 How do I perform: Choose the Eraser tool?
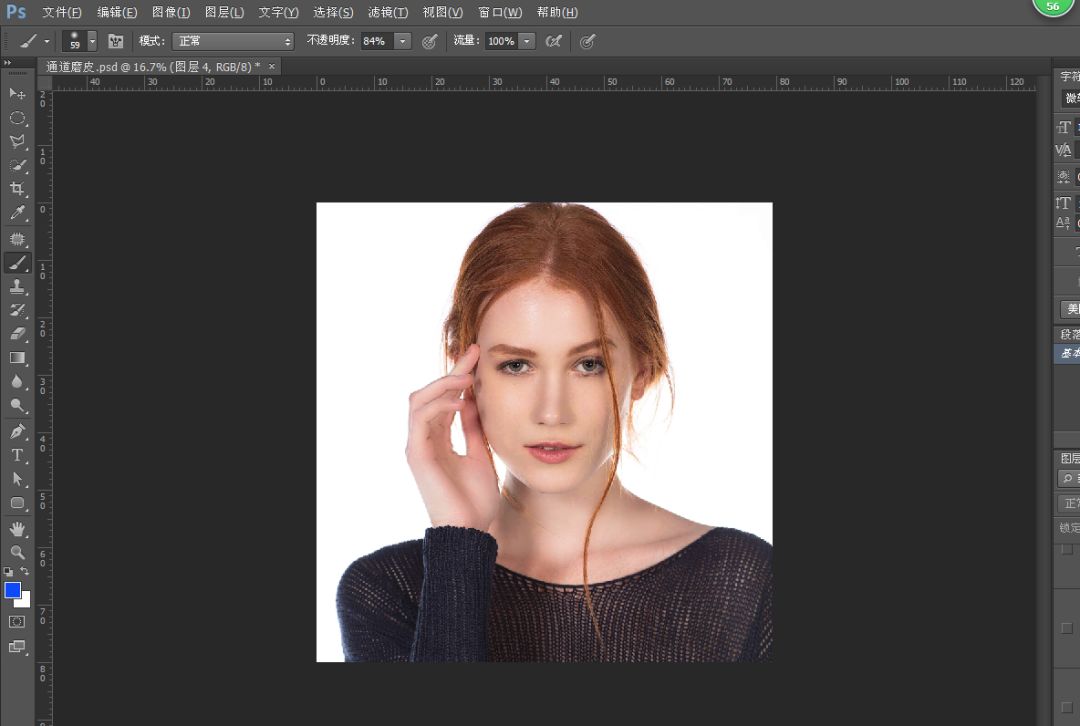pos(17,334)
